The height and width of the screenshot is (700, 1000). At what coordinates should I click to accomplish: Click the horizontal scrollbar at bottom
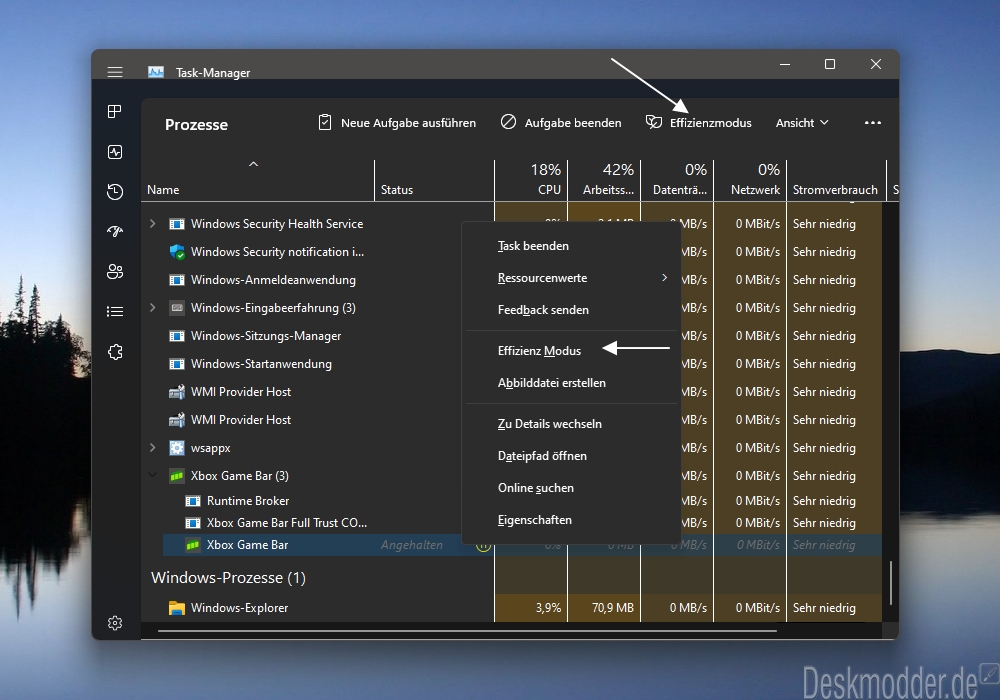coord(467,631)
